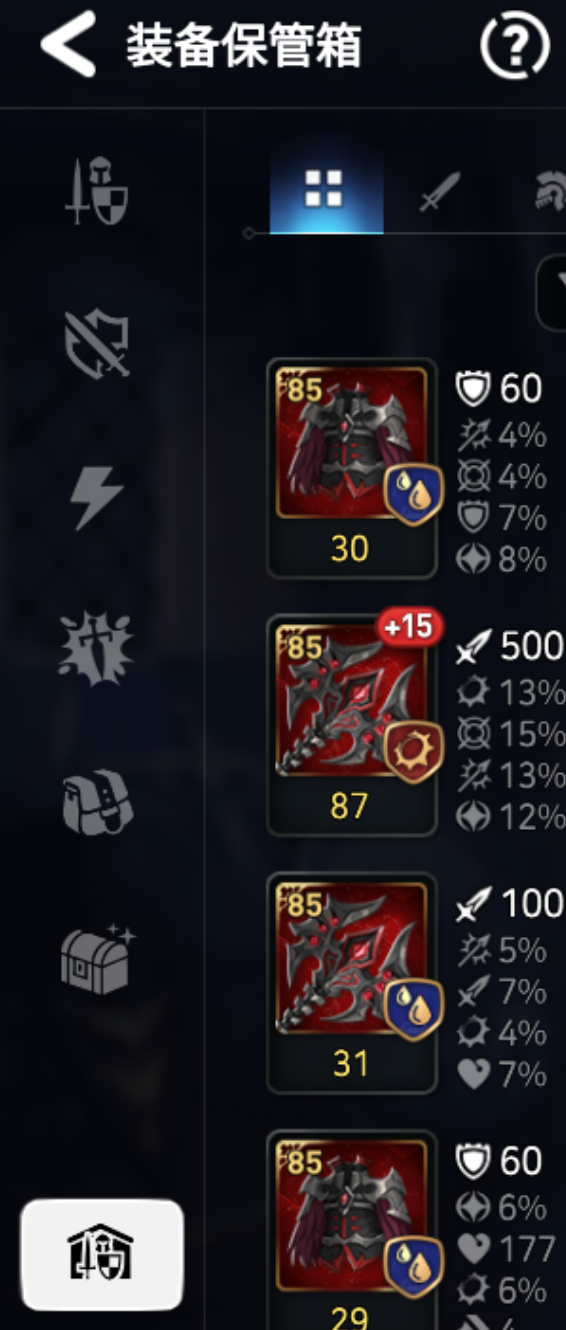Screen dimensions: 566x1330
Task: Select the axe with score 31
Action: pyautogui.click(x=352, y=983)
